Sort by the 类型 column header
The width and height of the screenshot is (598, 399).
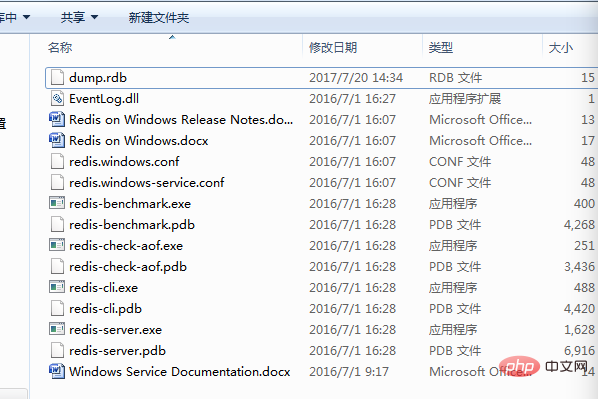tap(441, 48)
